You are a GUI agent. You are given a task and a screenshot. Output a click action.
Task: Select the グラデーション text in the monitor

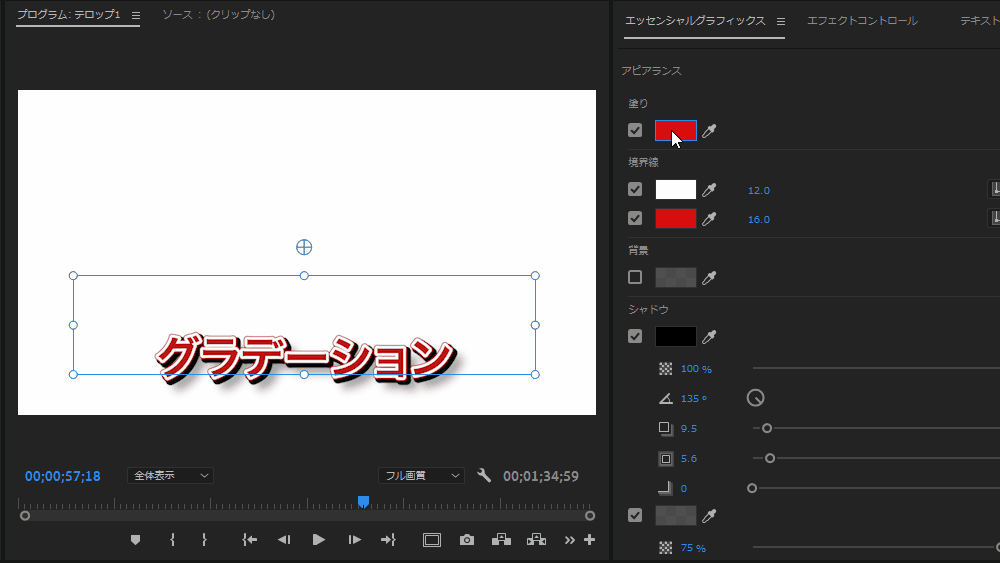pos(305,358)
